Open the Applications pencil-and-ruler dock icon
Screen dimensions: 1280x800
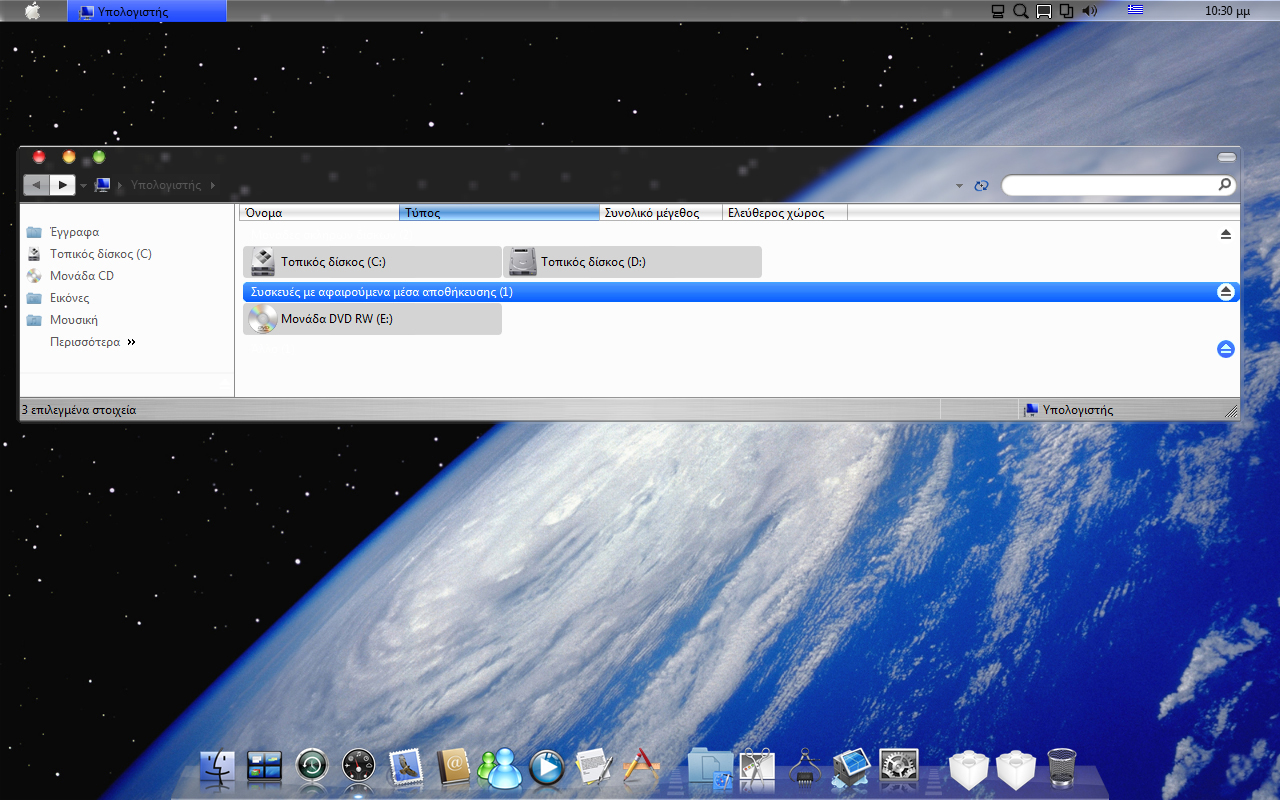coord(641,767)
